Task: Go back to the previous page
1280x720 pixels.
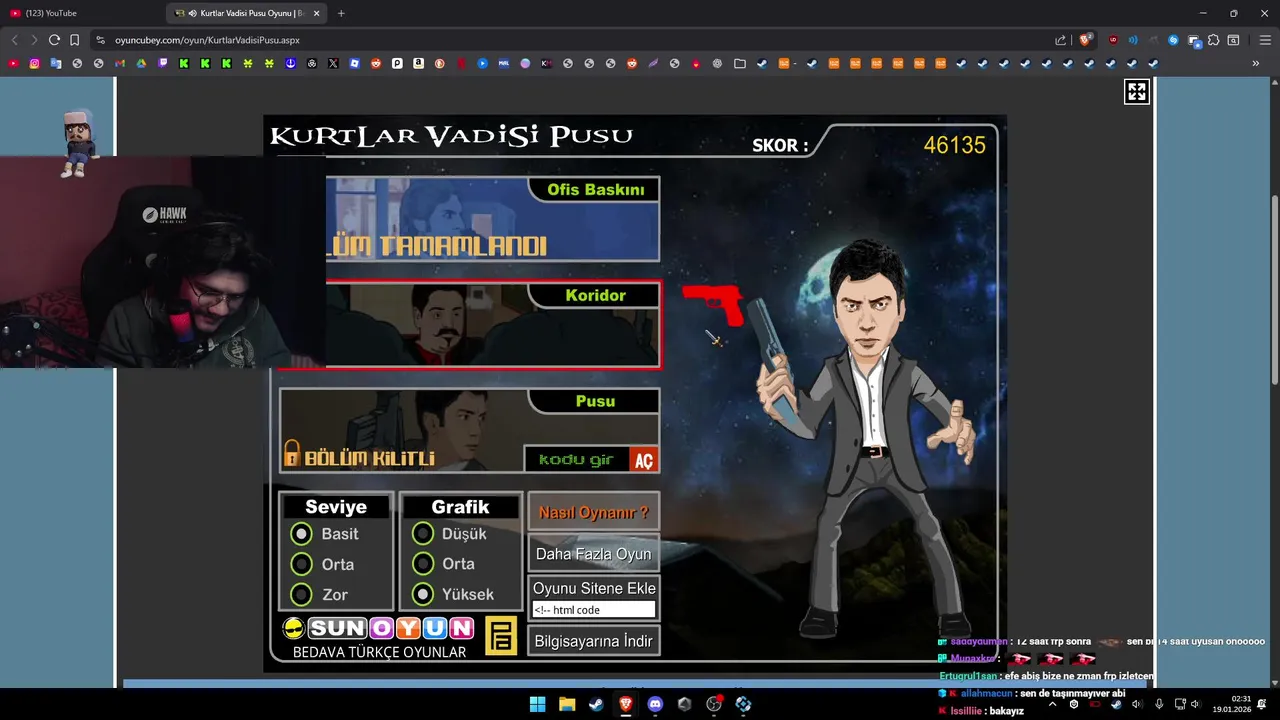Action: click(14, 40)
